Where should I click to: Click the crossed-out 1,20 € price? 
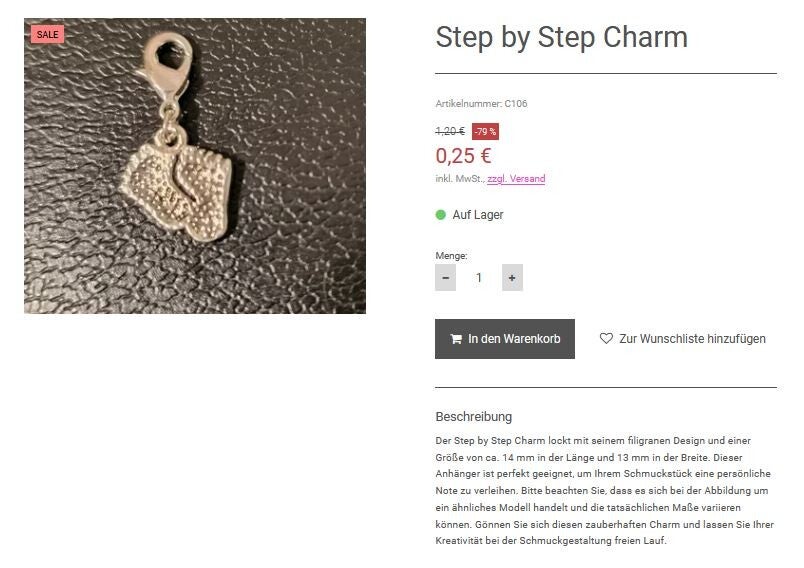[x=450, y=131]
